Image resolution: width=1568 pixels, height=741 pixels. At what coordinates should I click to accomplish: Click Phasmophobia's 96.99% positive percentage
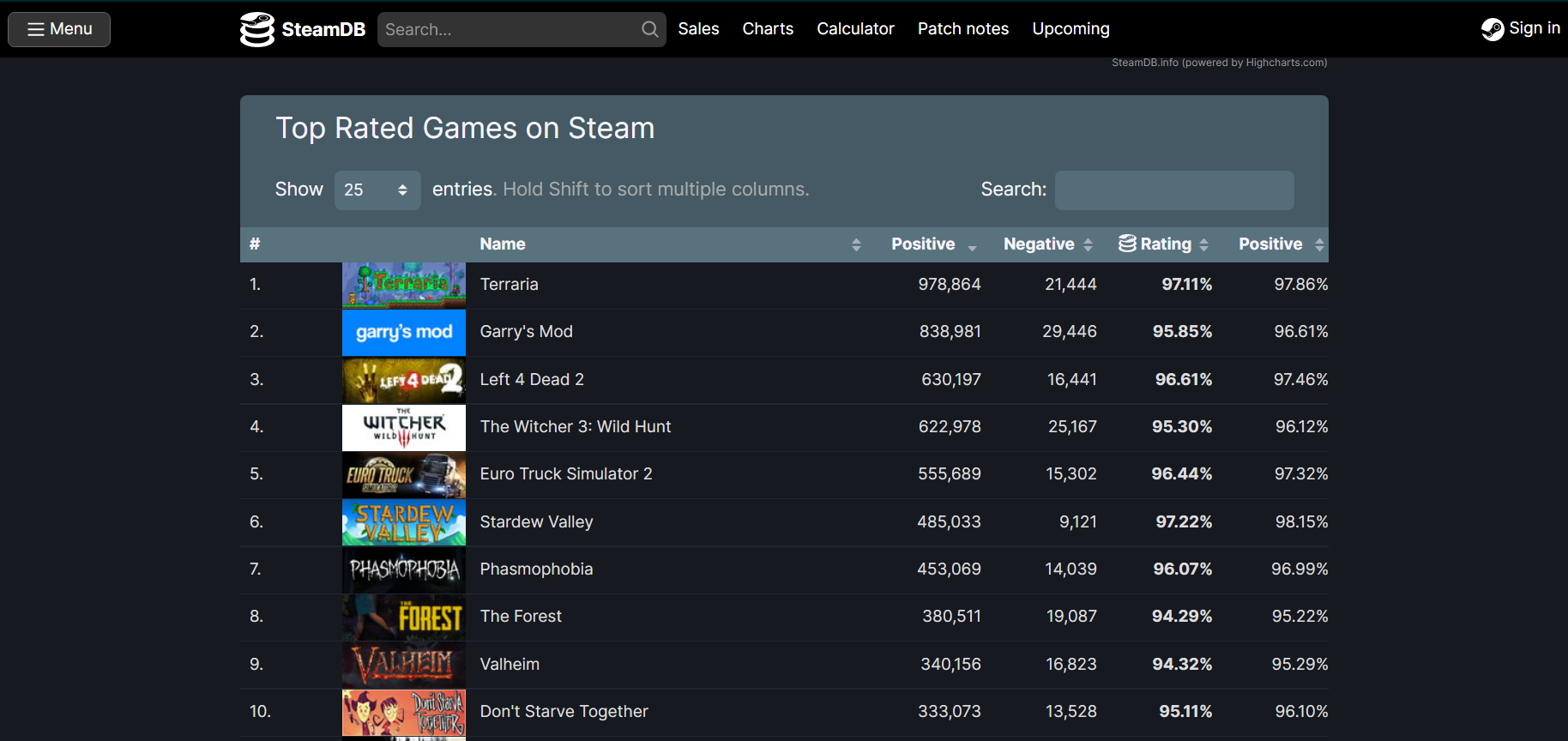click(1300, 569)
